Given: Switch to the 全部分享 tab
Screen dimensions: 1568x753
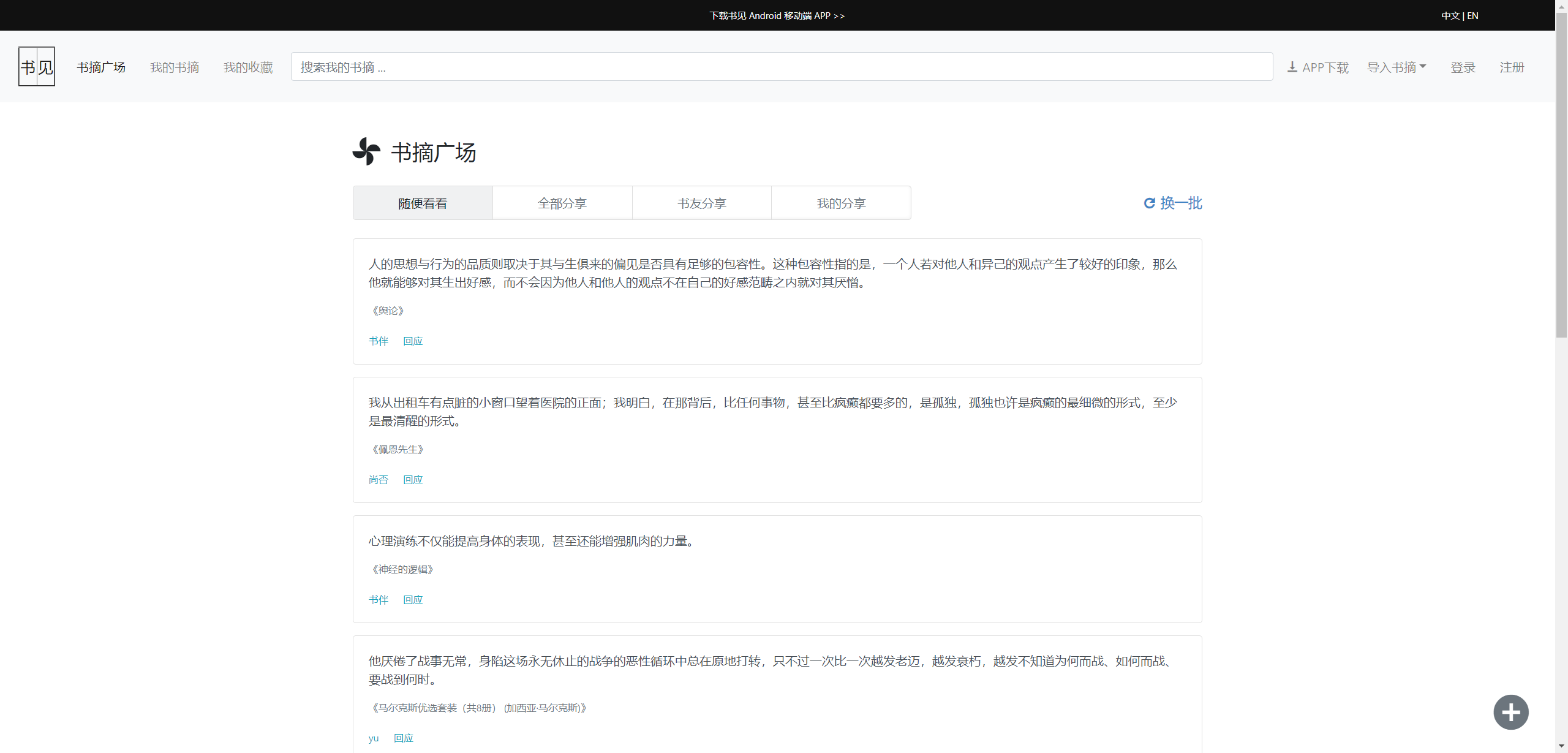Looking at the screenshot, I should 562,203.
